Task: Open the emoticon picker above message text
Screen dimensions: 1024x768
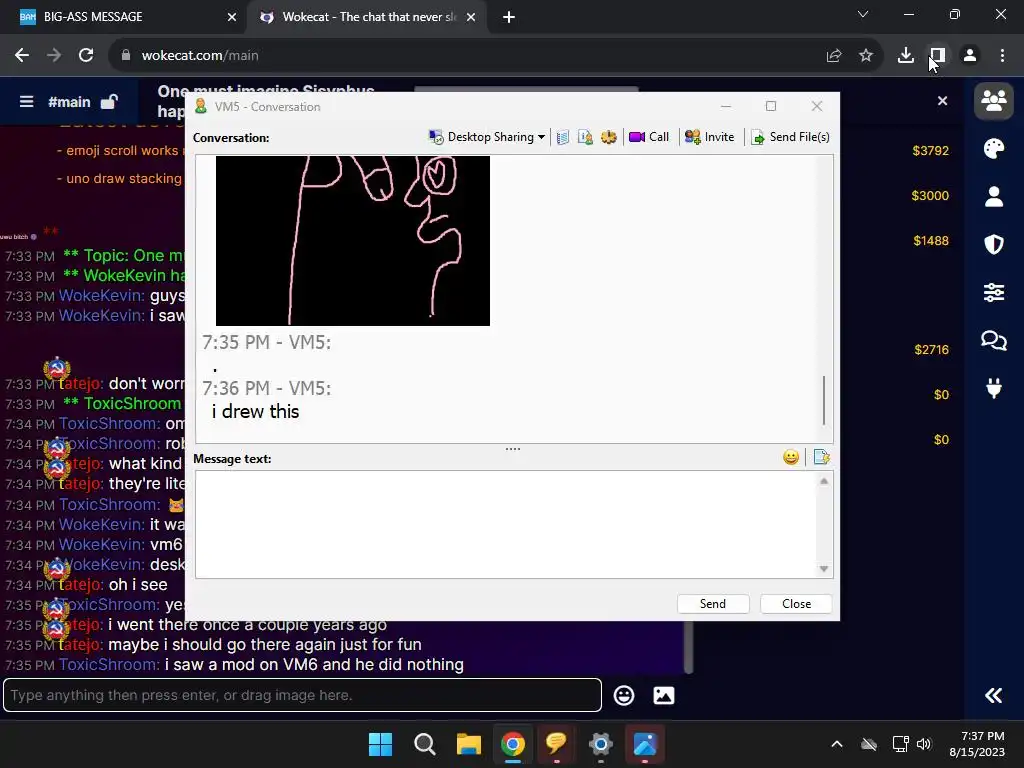Action: coord(791,457)
